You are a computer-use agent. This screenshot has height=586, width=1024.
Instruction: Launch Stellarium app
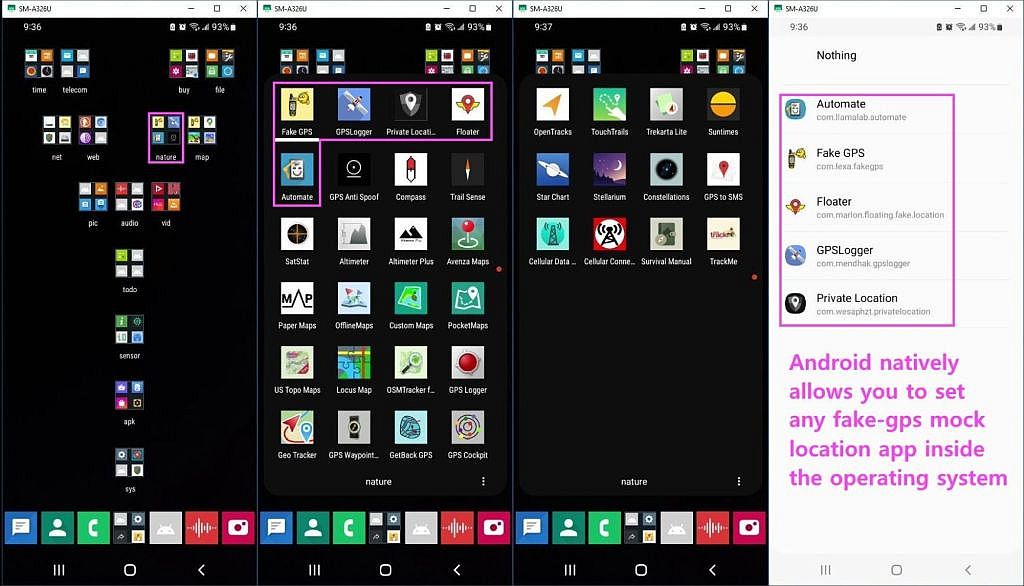point(609,170)
